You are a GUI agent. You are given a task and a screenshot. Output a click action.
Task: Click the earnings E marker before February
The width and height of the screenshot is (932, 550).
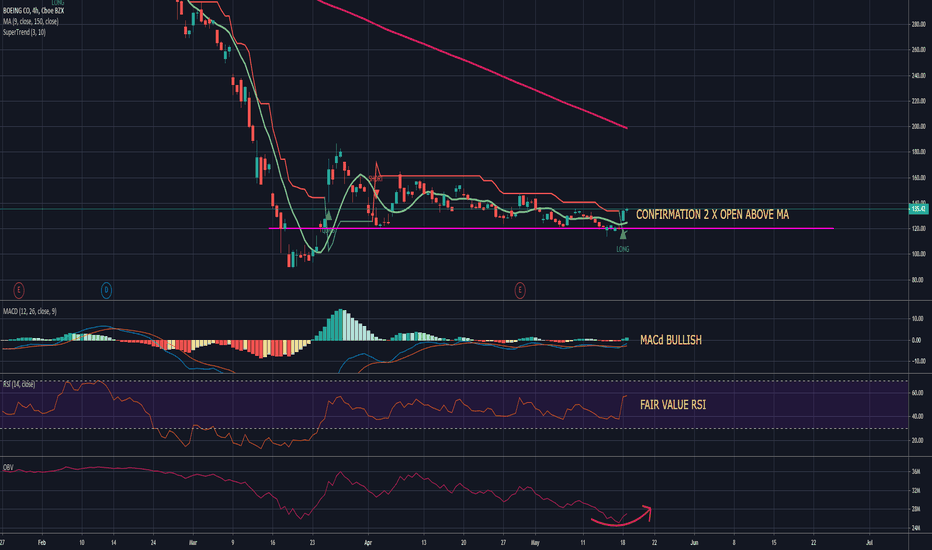click(19, 290)
